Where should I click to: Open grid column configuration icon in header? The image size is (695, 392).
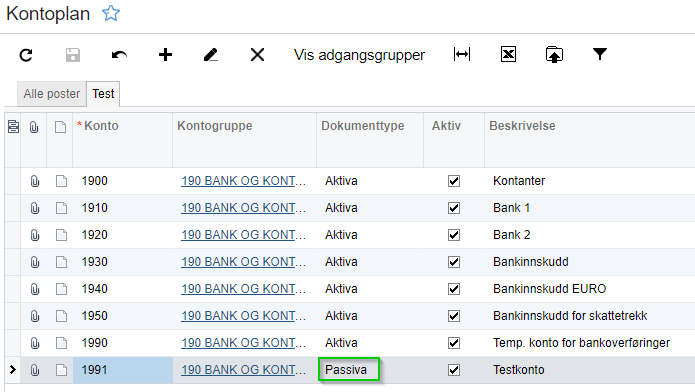[13, 127]
